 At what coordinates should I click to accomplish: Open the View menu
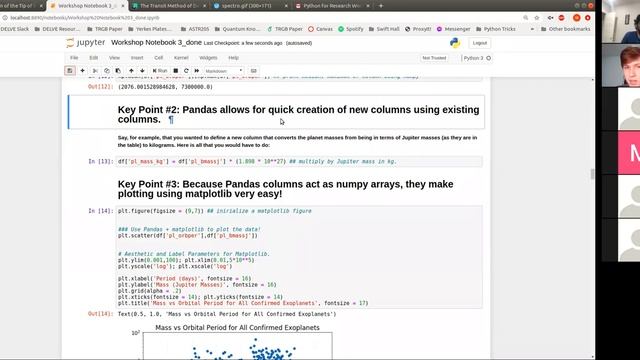(114, 58)
